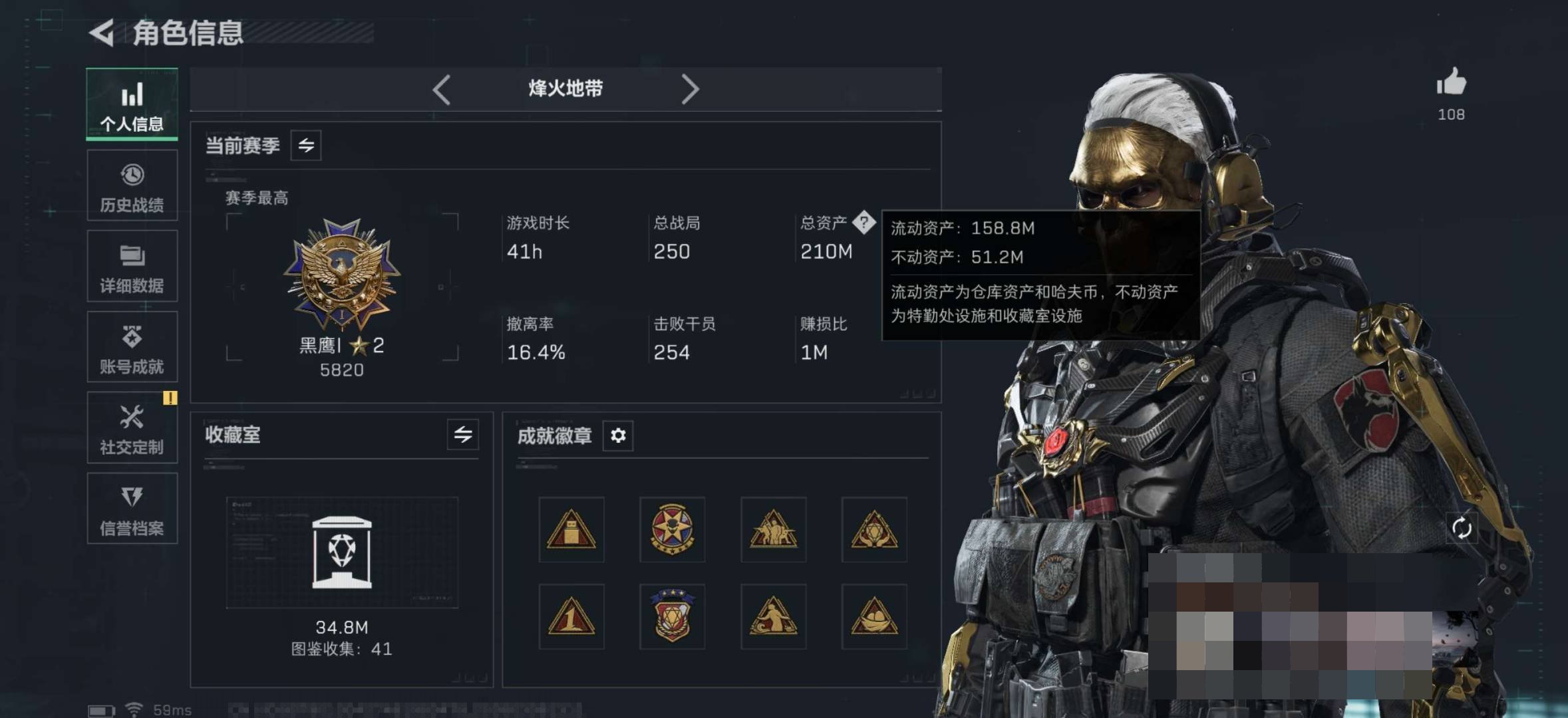Screen dimensions: 1568x718
Task: Open the 账号成就 account achievements tab
Action: [132, 347]
